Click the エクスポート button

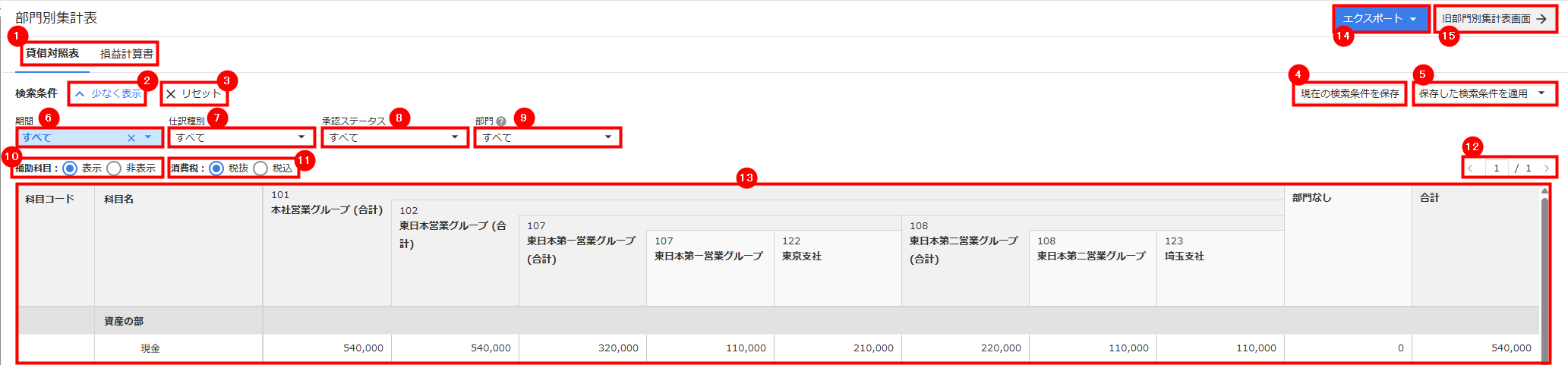click(x=1380, y=19)
